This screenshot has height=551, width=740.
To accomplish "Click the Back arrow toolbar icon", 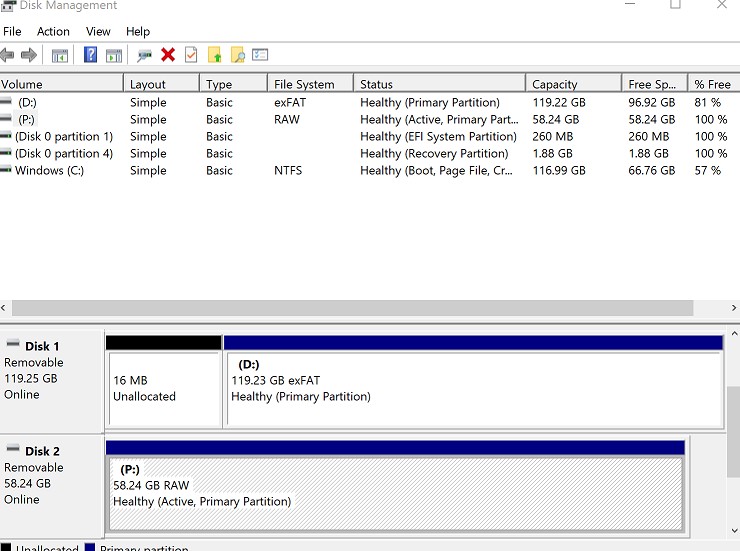I will click(8, 55).
